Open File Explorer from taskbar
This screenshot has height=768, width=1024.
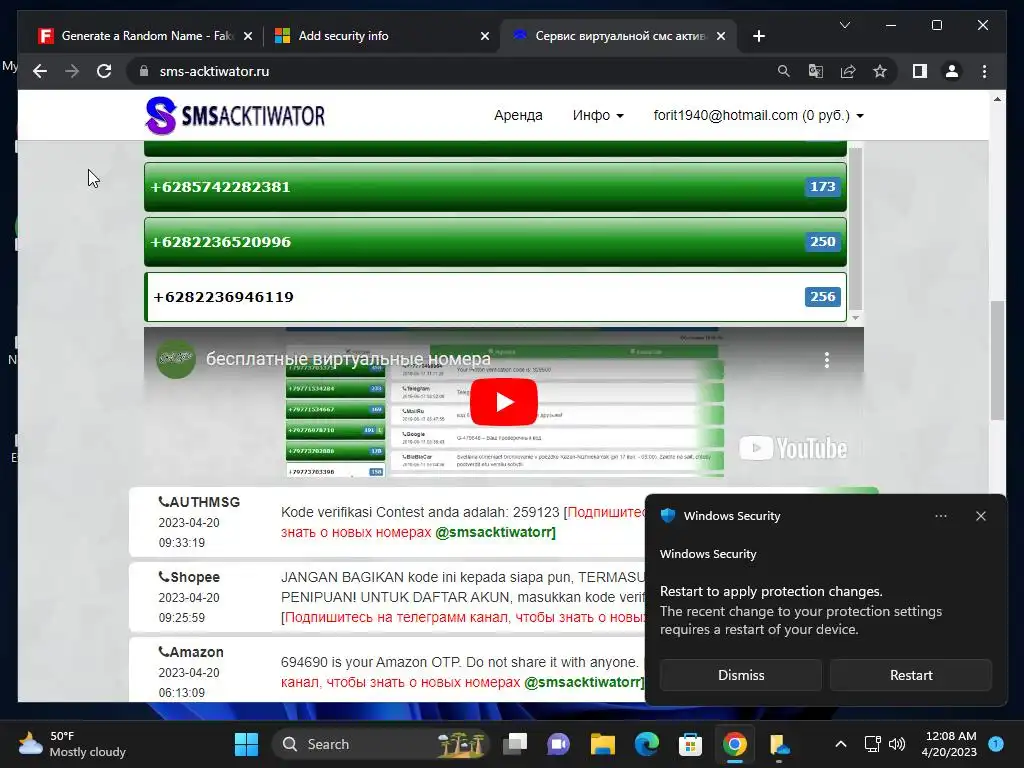pos(603,744)
